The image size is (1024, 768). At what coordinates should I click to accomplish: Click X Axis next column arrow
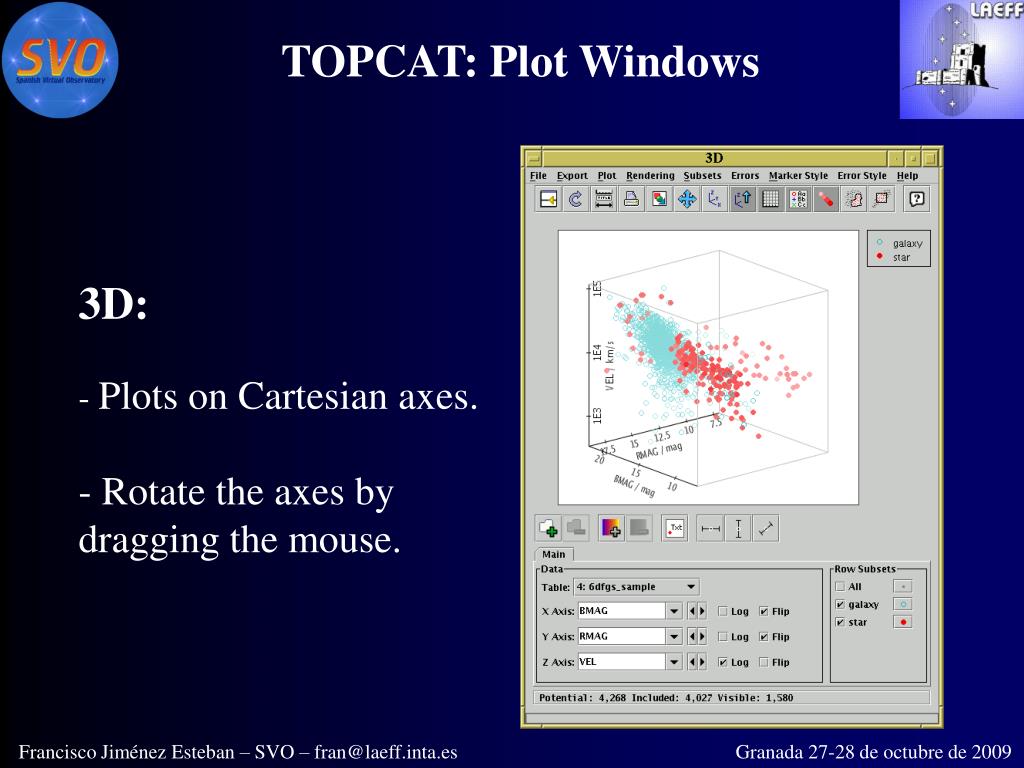(702, 611)
